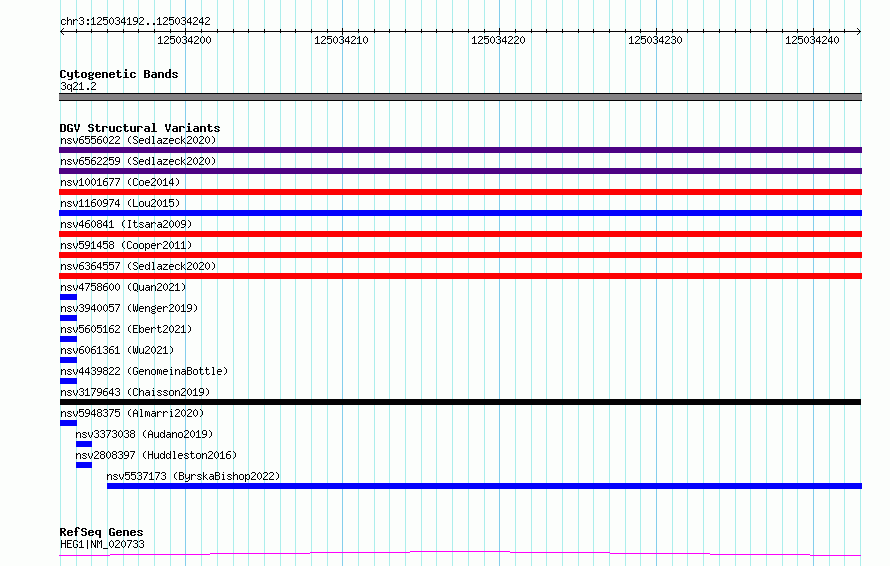The height and width of the screenshot is (566, 890).
Task: Open variant nsv6364557 (Sedlazeck2020) label
Action: (x=138, y=266)
